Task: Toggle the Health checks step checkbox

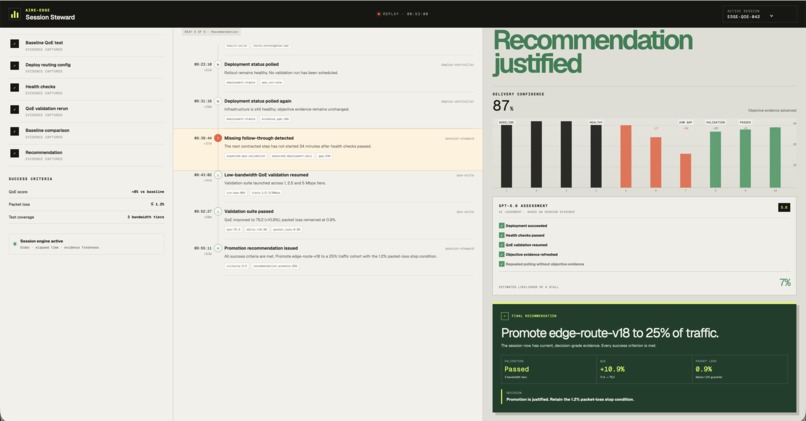Action: pyautogui.click(x=14, y=88)
